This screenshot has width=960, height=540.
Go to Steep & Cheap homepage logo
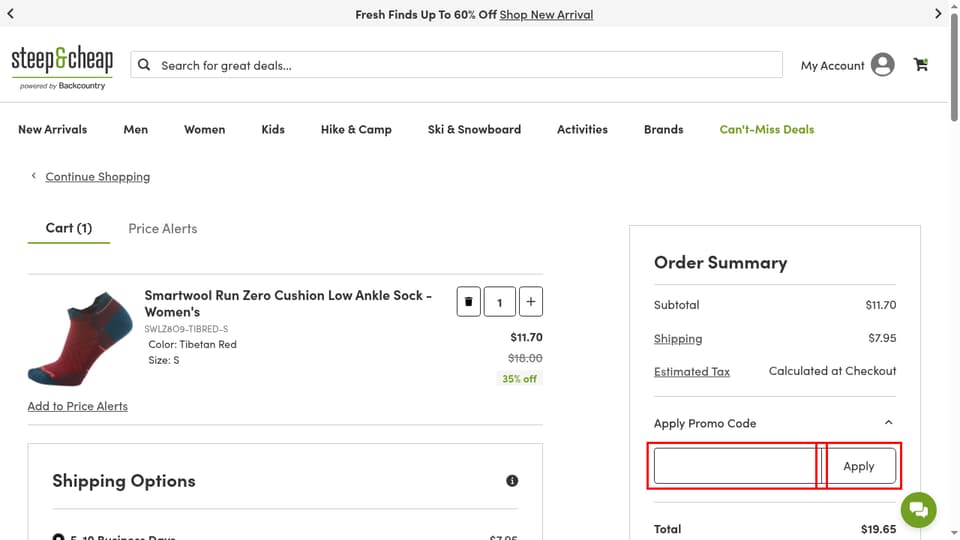pos(62,67)
